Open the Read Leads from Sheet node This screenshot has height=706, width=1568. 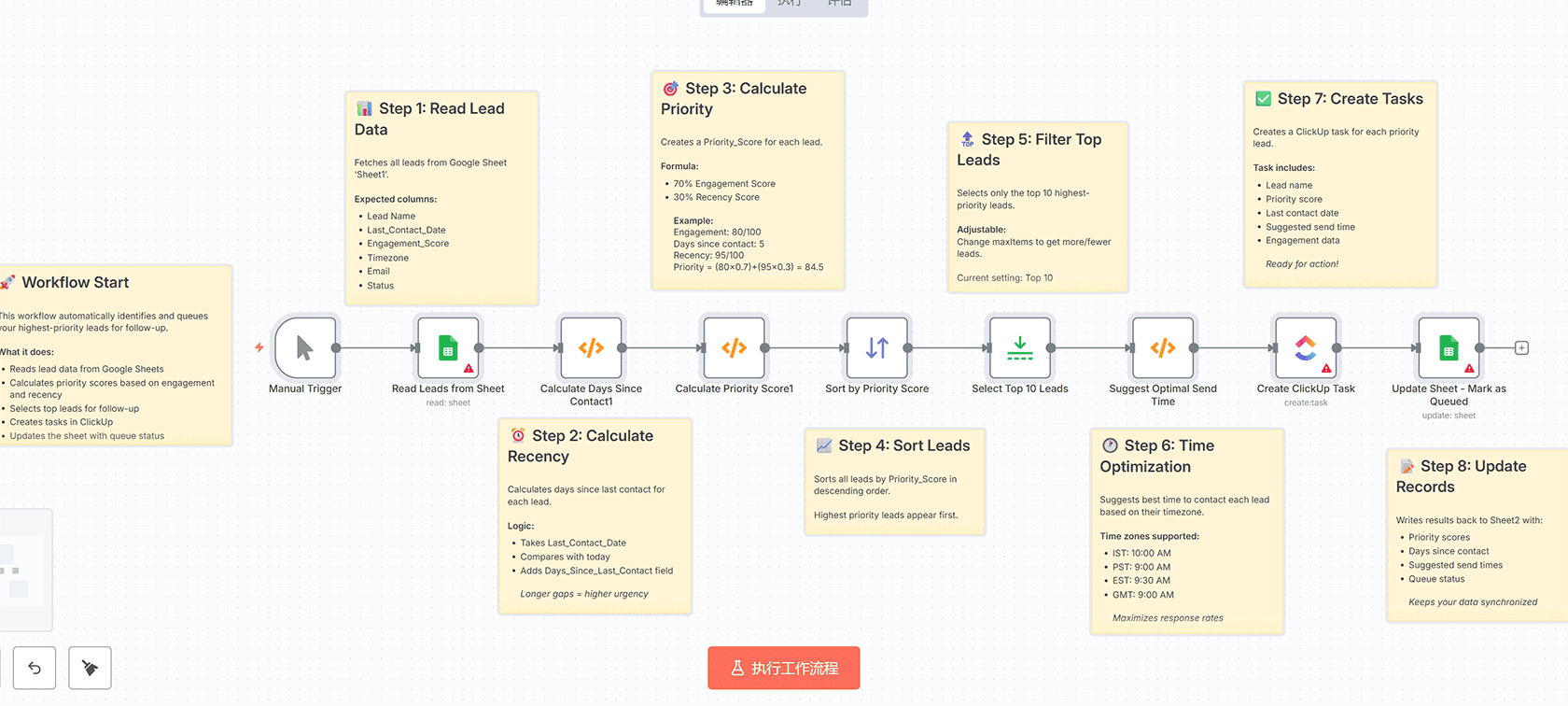click(x=448, y=348)
